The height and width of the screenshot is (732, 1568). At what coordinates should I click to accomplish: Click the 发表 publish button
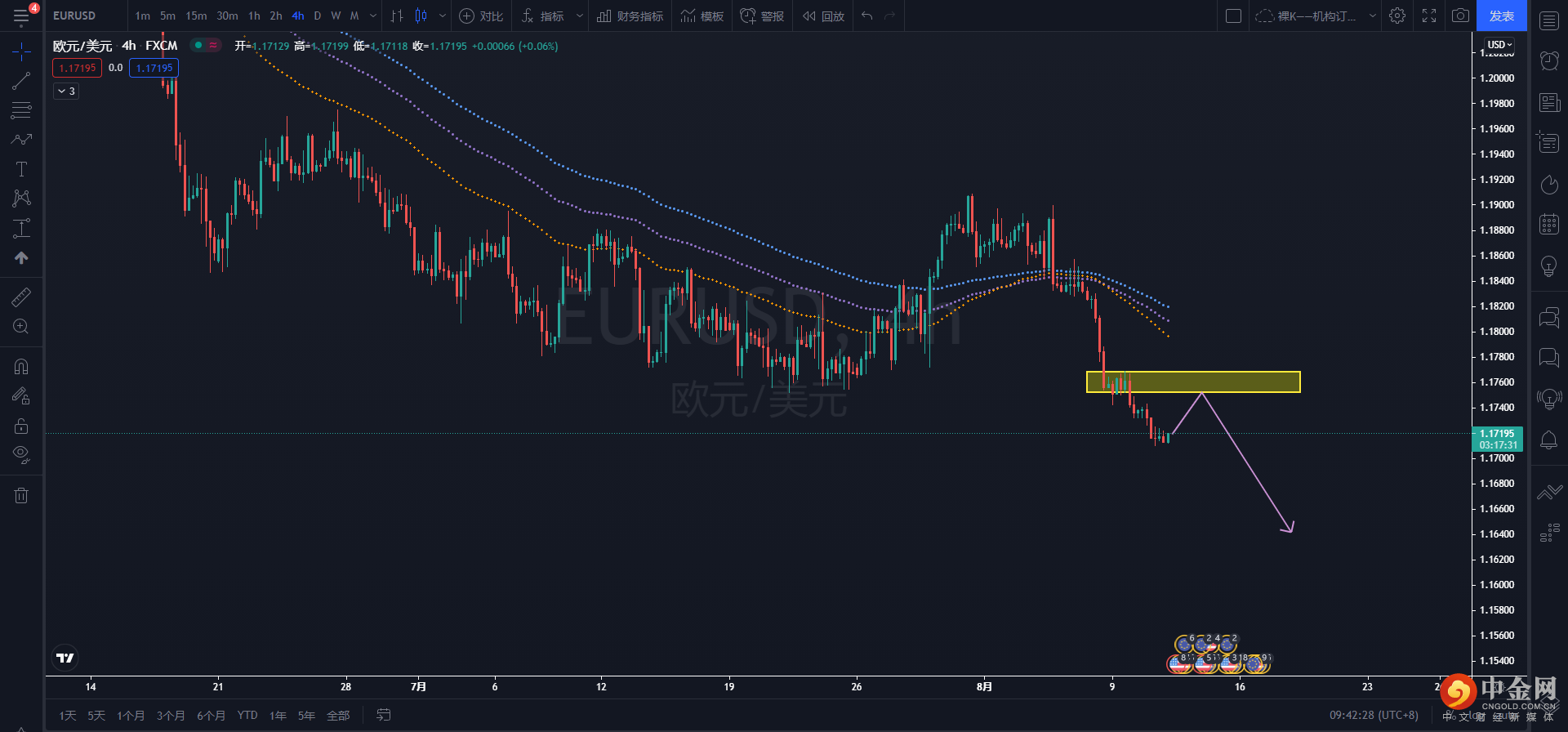pyautogui.click(x=1502, y=16)
